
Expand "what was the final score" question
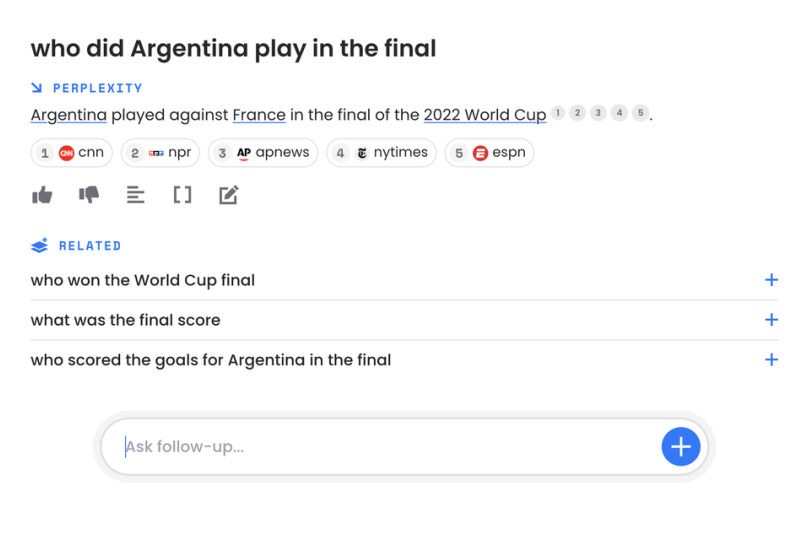[771, 320]
